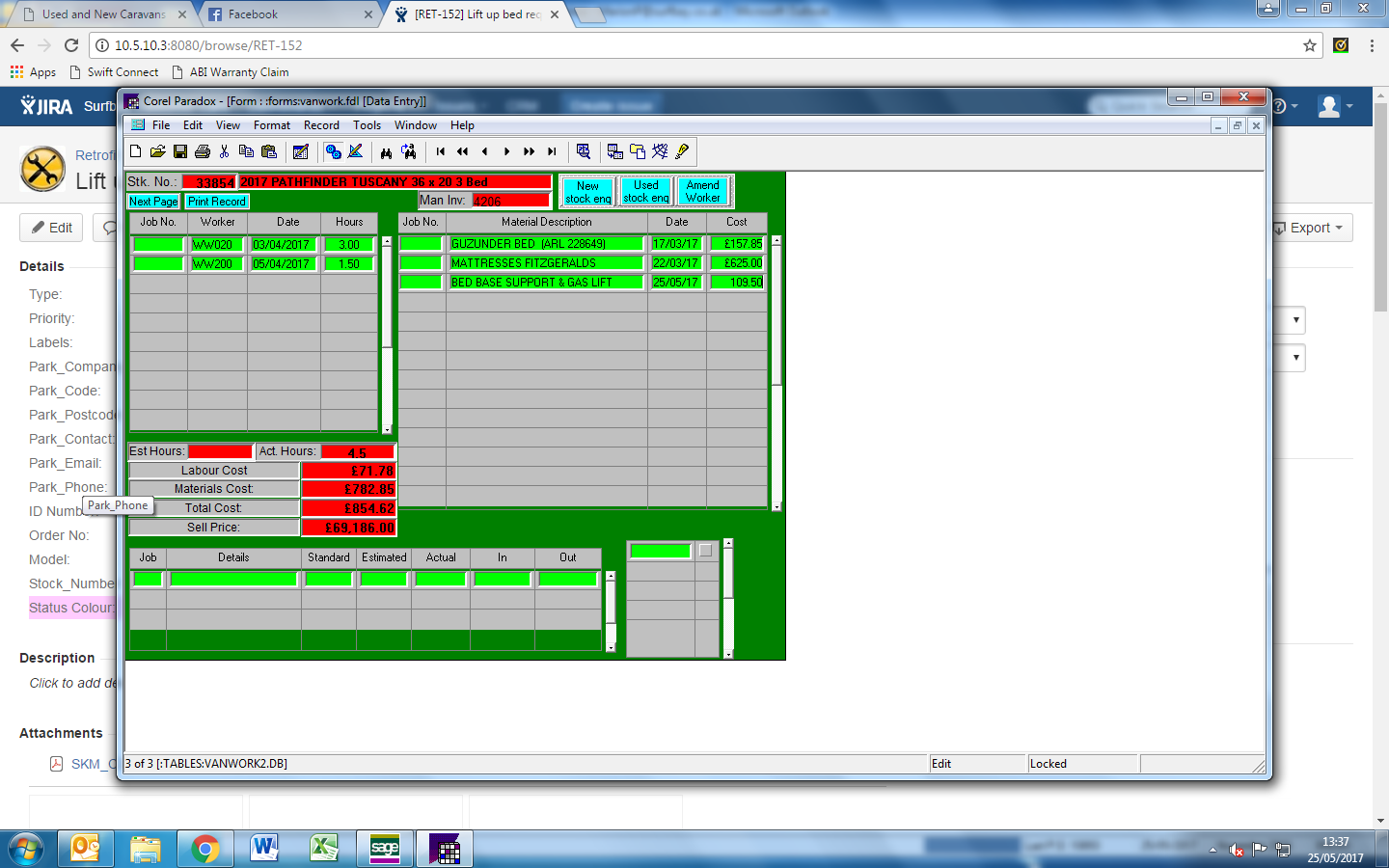Click material row BED BASE SUPPORT & GAS LIFT
Image resolution: width=1389 pixels, height=868 pixels.
click(x=546, y=283)
